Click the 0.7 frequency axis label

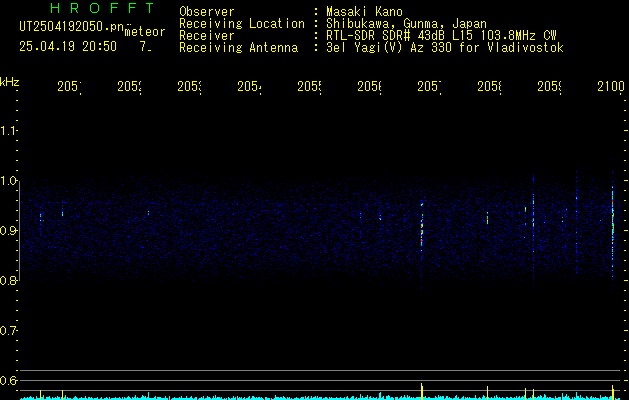[x=8, y=330]
